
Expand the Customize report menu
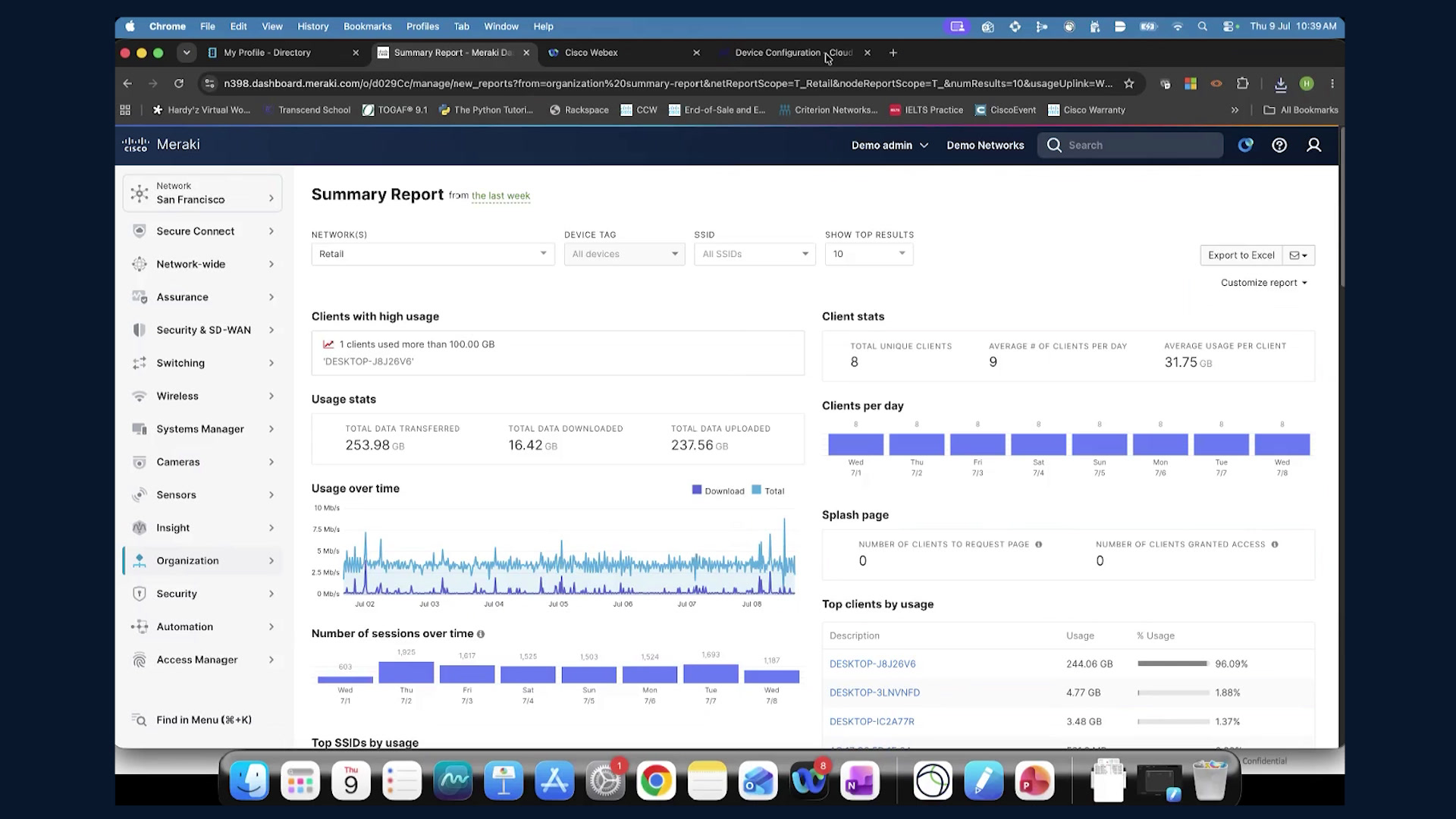1264,283
